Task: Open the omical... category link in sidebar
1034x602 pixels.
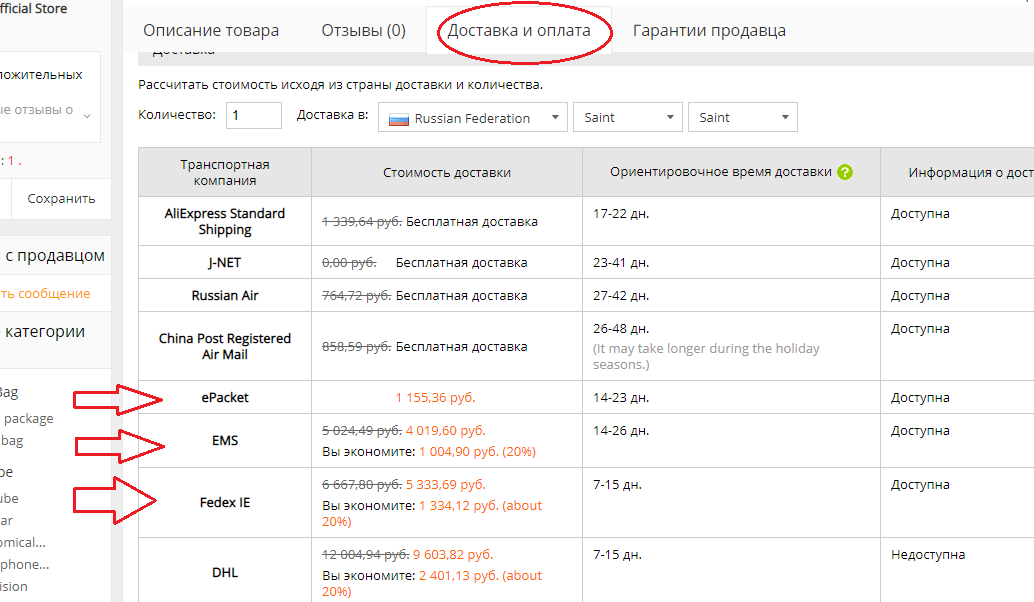Action: click(22, 542)
